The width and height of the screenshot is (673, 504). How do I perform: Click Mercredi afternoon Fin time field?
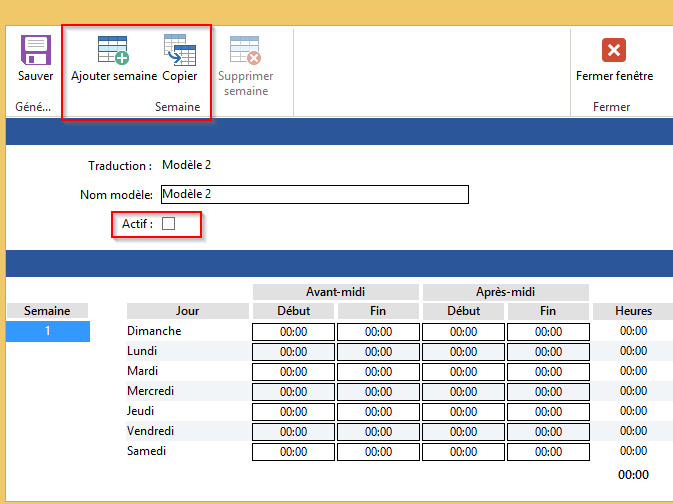click(548, 392)
